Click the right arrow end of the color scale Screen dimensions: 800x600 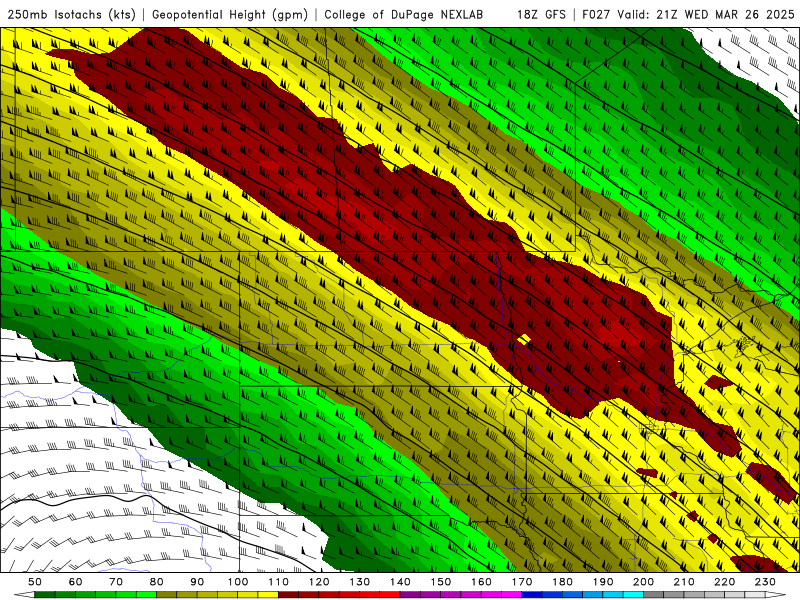pyautogui.click(x=776, y=595)
